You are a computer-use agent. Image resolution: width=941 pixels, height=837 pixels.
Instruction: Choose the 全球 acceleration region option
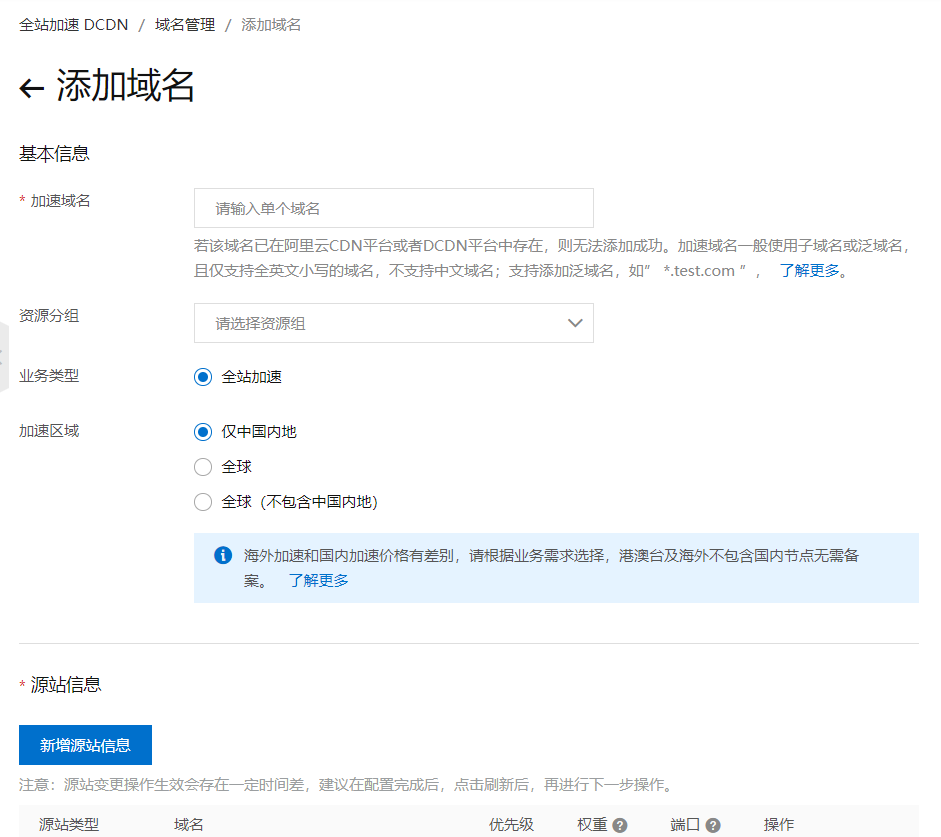point(203,467)
